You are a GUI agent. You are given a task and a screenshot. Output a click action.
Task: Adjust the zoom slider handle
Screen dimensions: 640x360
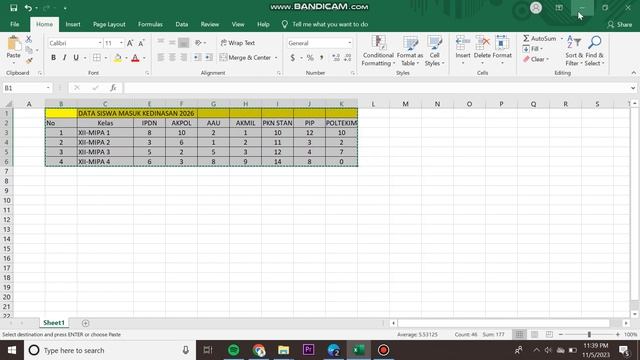coord(589,334)
